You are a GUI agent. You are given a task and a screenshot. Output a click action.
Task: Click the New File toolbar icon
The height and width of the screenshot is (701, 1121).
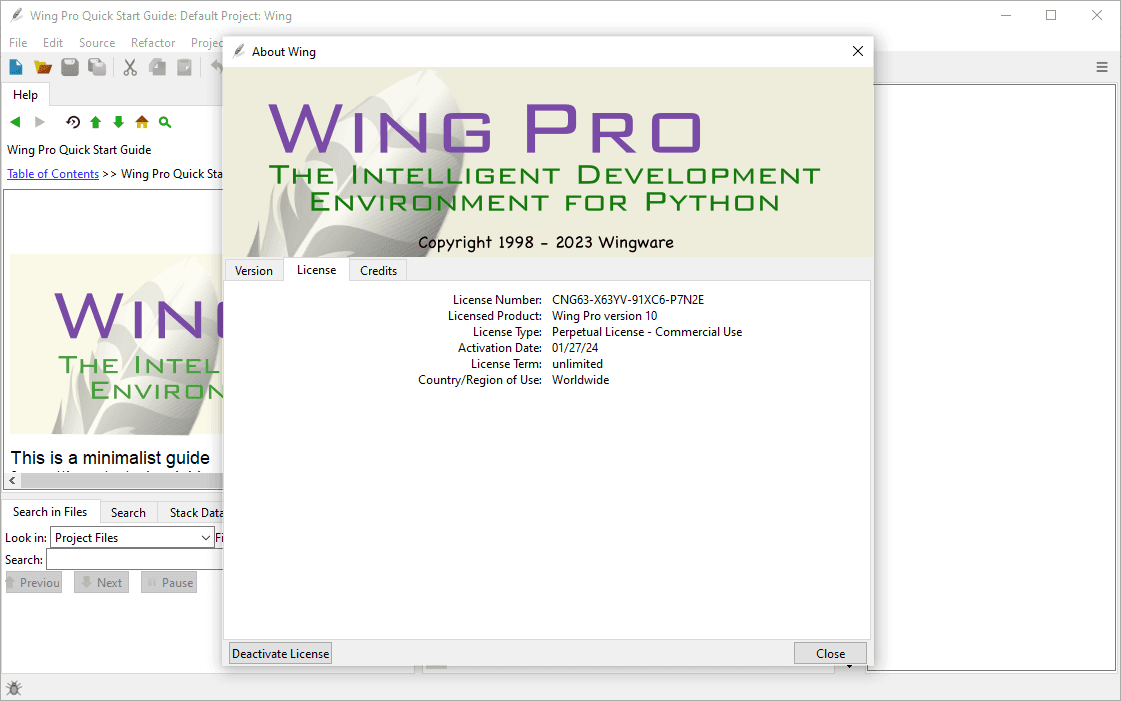point(16,67)
